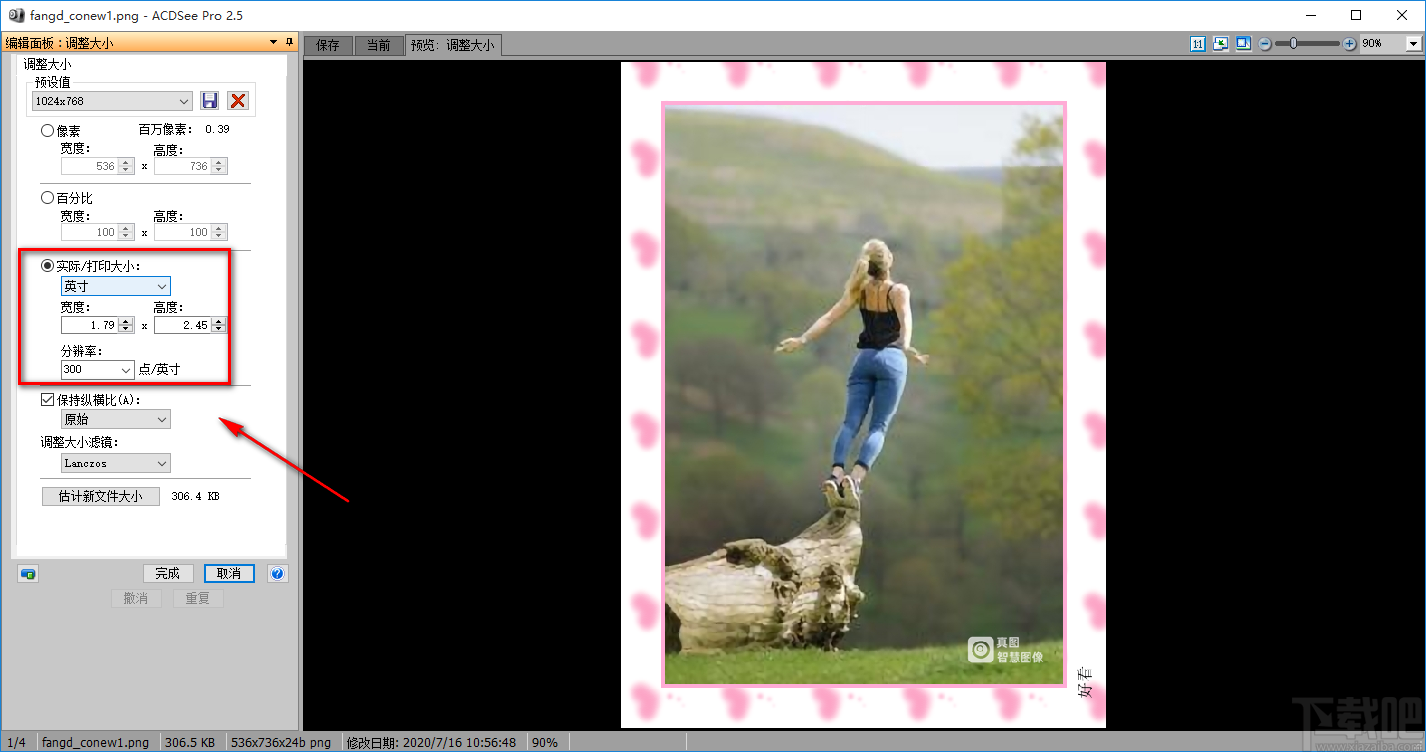Click the 撤消 button
Viewport: 1426px width, 752px height.
click(x=136, y=599)
